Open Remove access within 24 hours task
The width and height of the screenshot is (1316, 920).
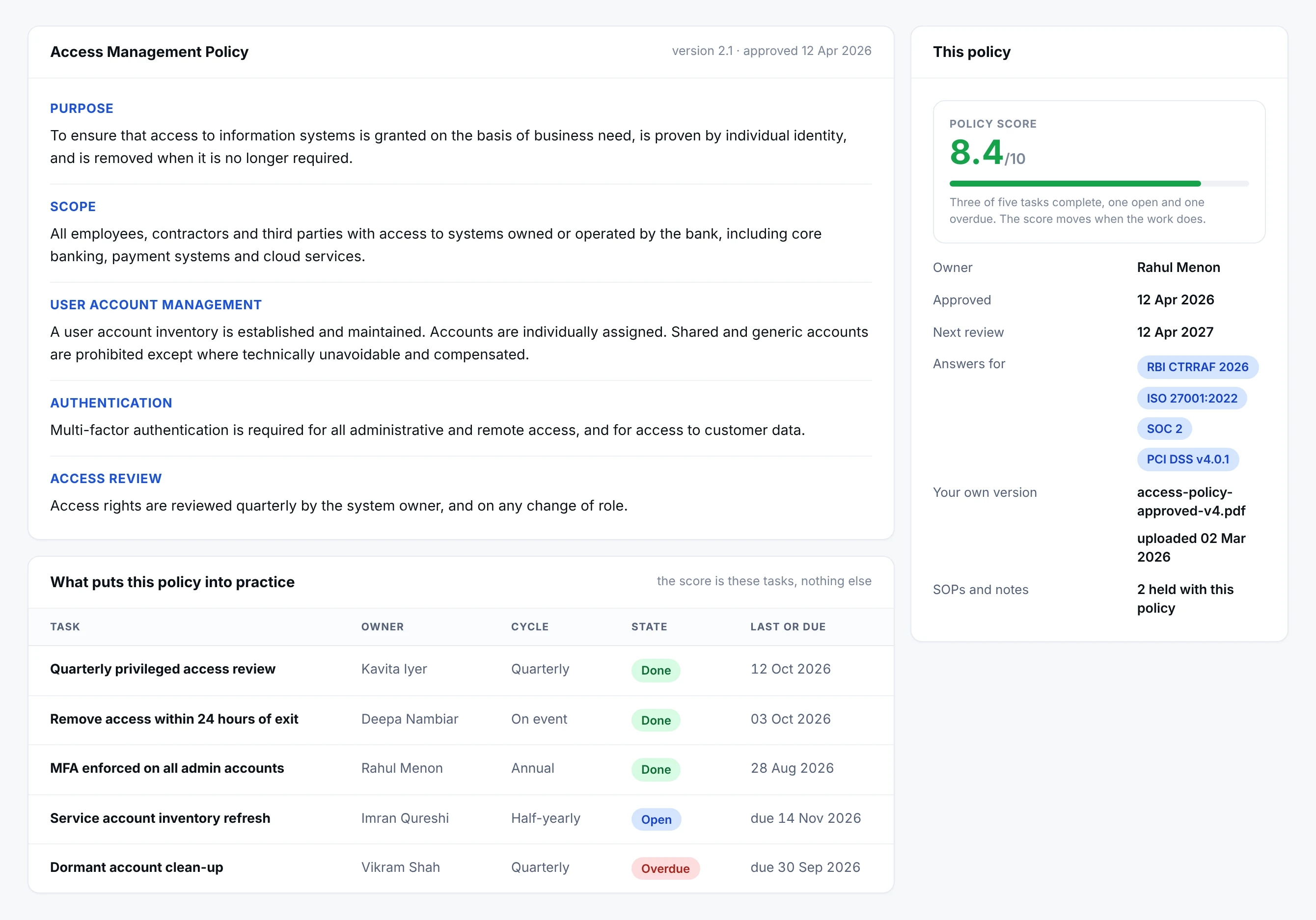pyautogui.click(x=174, y=719)
